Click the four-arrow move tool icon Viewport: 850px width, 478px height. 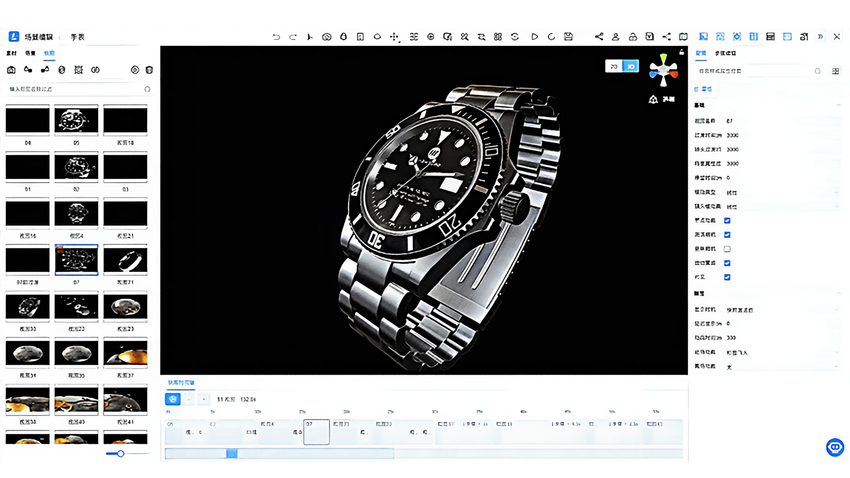point(395,37)
